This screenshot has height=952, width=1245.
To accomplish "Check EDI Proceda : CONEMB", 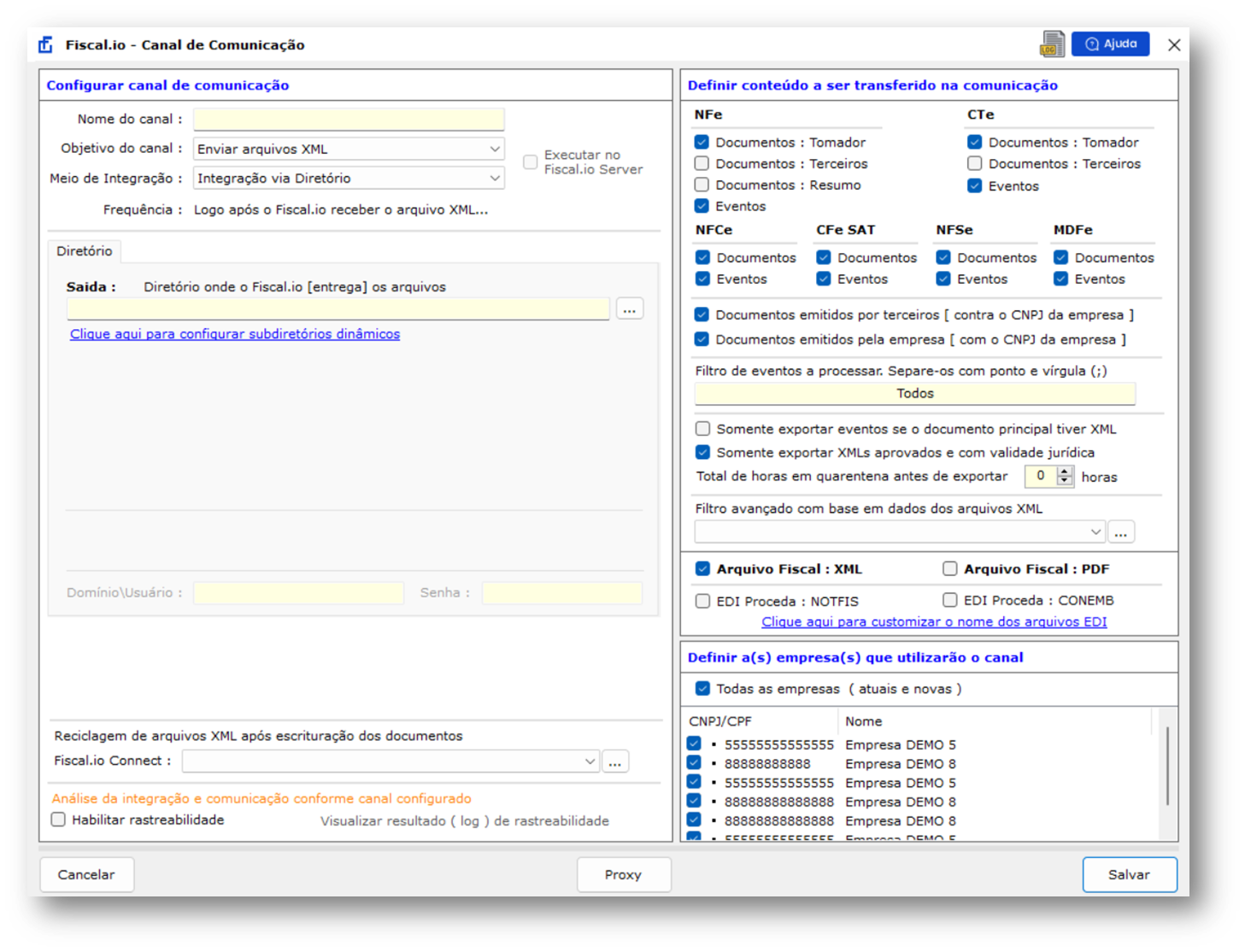I will pos(949,600).
